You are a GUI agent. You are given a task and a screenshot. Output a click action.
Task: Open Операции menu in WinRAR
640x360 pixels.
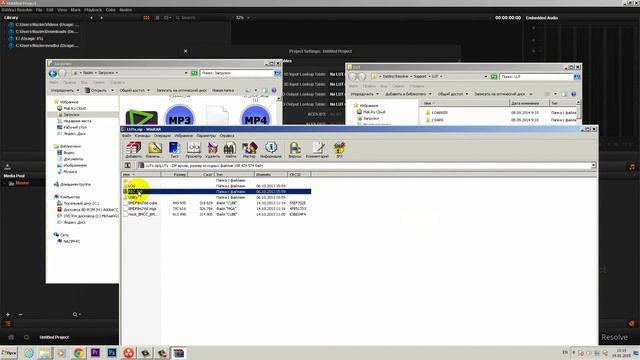point(162,136)
